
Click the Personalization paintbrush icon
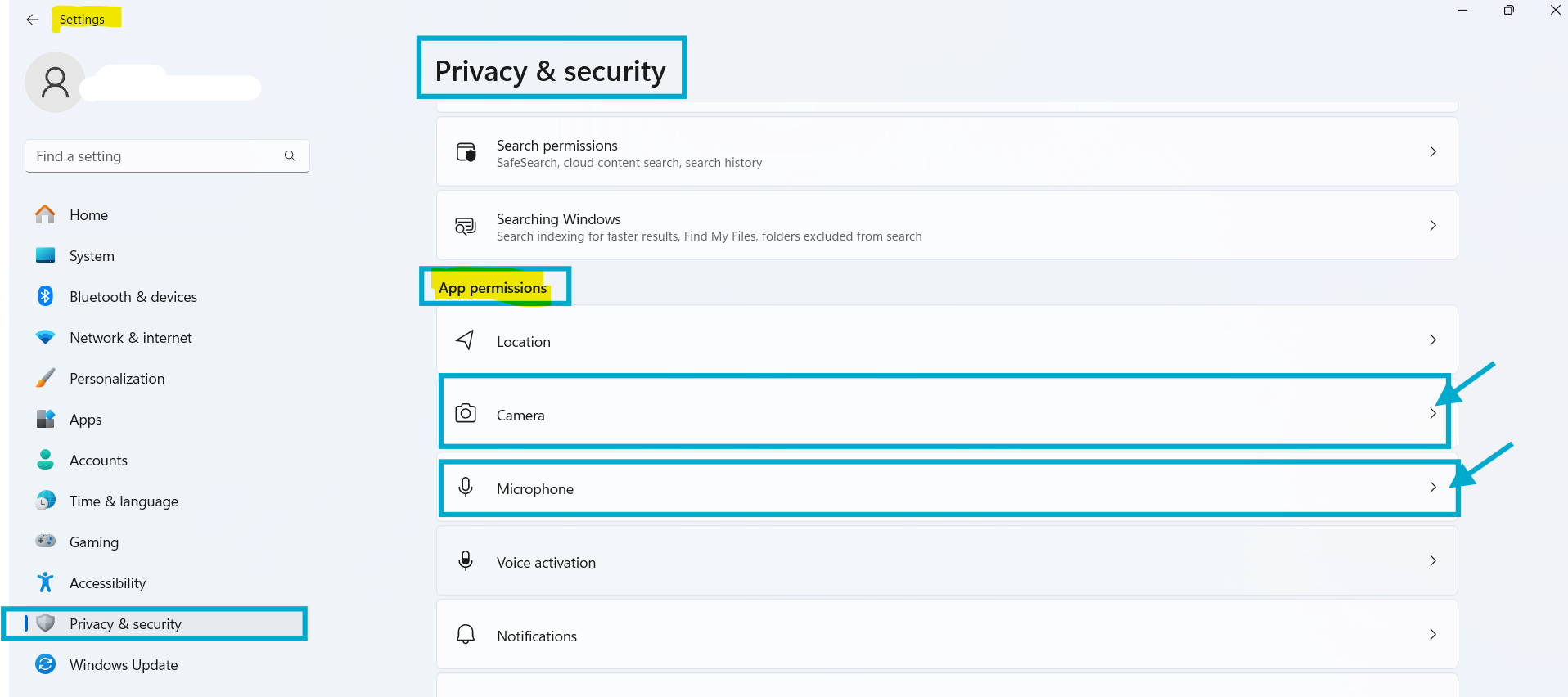click(46, 378)
